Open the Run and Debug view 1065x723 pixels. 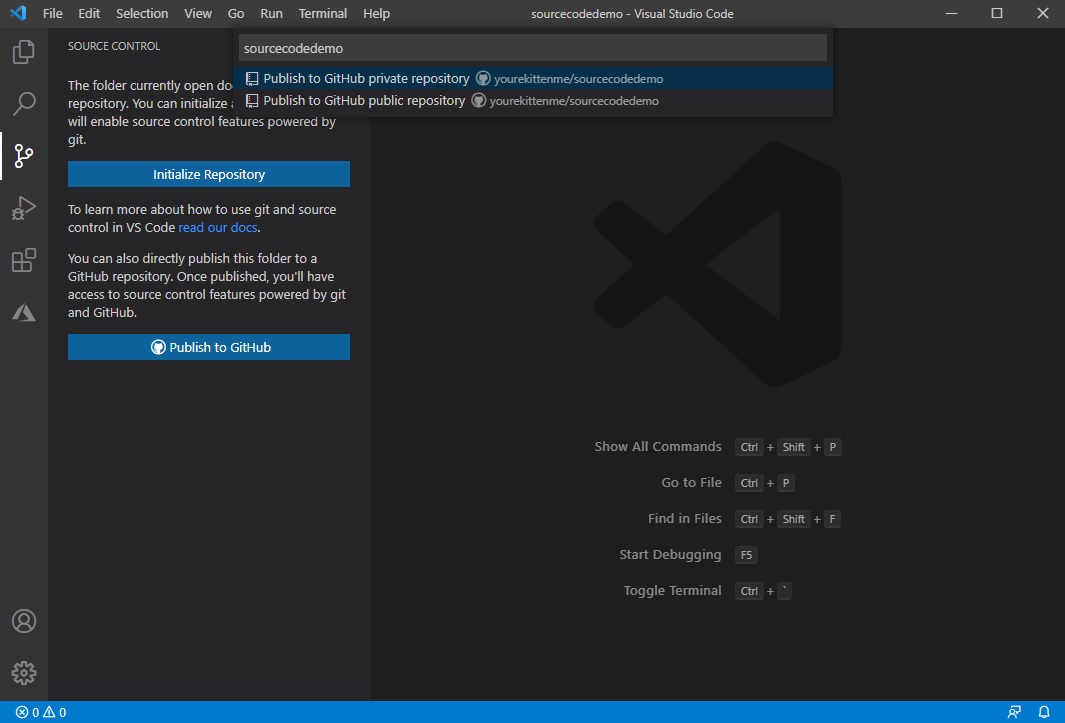coord(23,207)
